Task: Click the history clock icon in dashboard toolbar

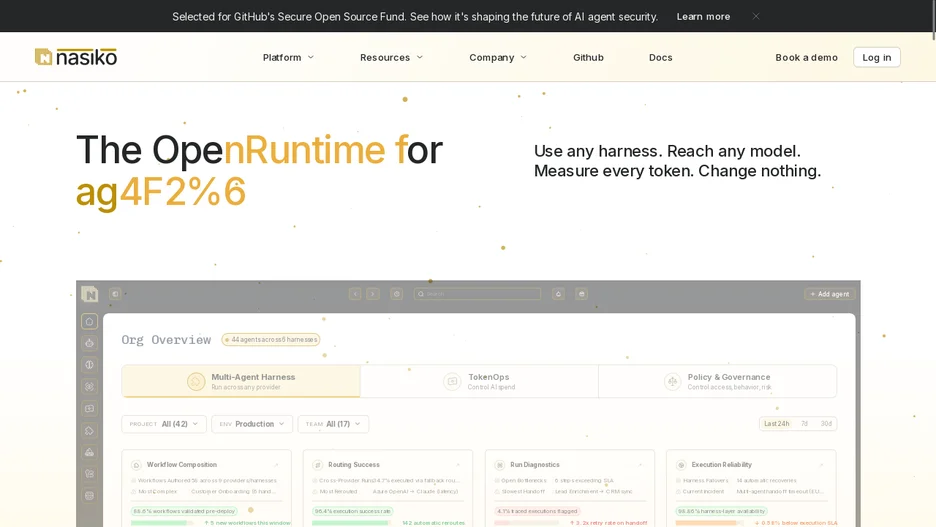Action: click(396, 294)
